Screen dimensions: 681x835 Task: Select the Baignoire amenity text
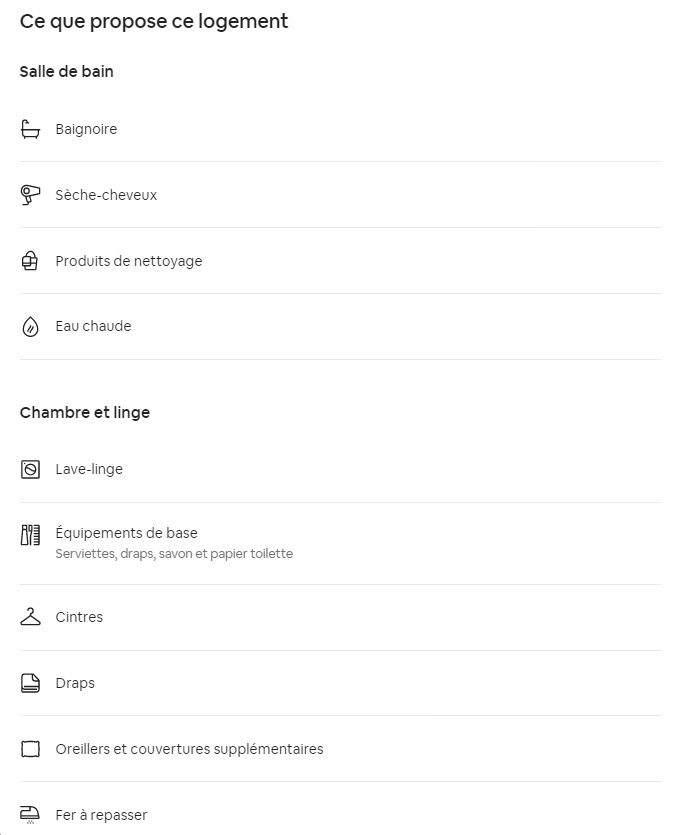[x=86, y=129]
